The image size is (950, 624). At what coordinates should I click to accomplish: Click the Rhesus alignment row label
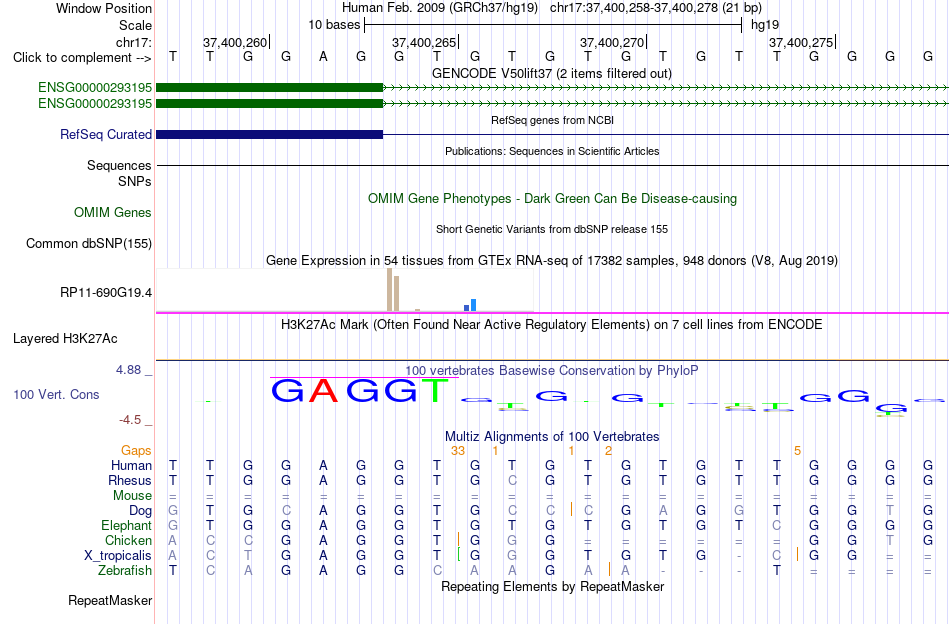coord(130,480)
